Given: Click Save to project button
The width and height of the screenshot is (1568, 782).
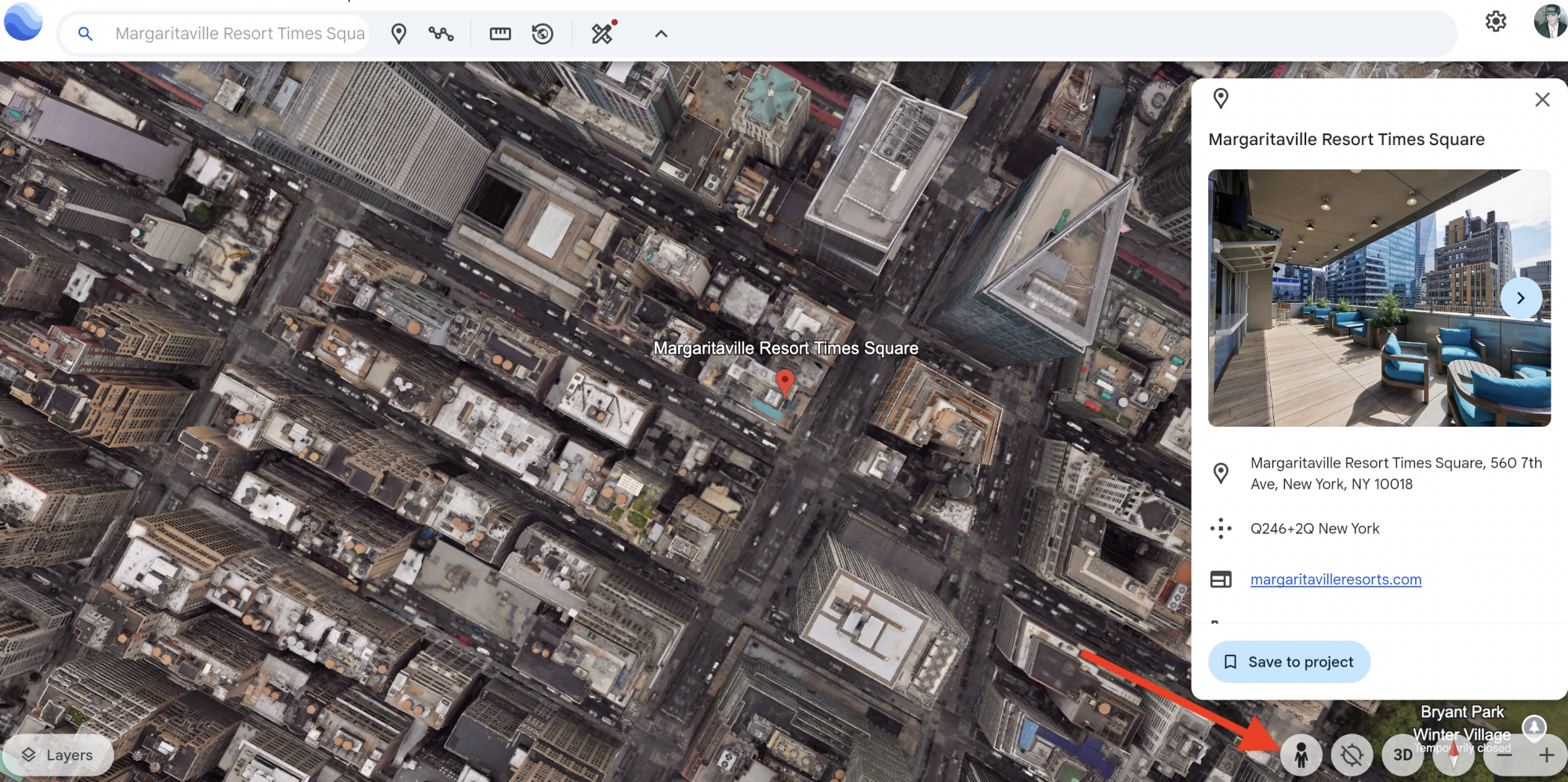Looking at the screenshot, I should point(1289,662).
